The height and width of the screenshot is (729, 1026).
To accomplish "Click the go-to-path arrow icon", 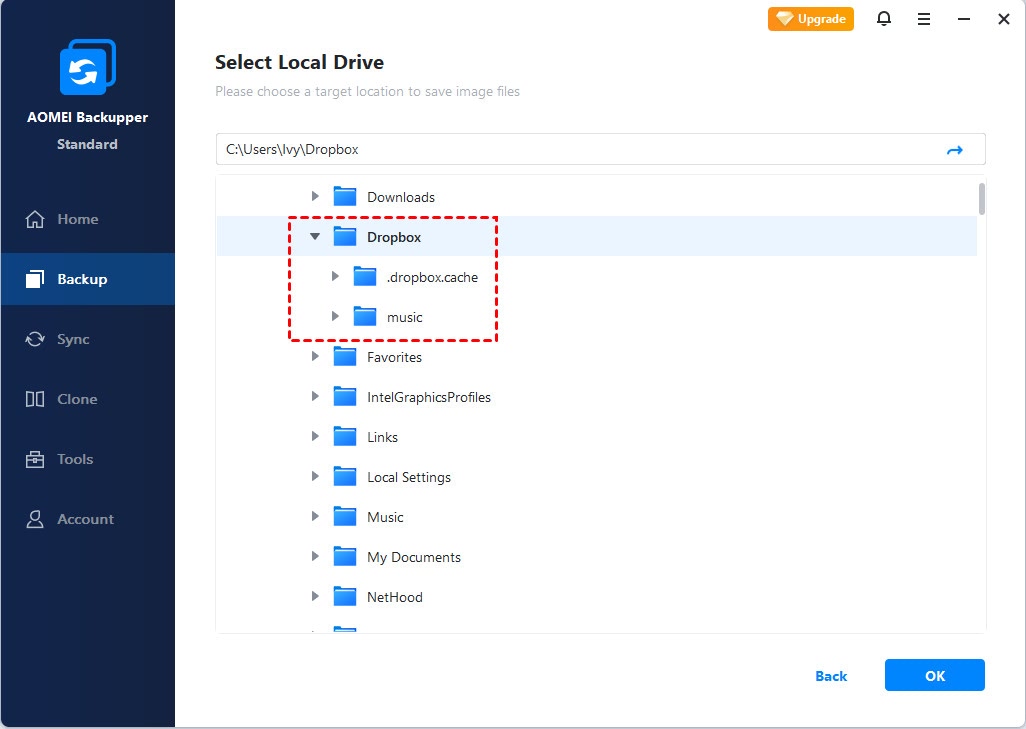I will pos(955,150).
